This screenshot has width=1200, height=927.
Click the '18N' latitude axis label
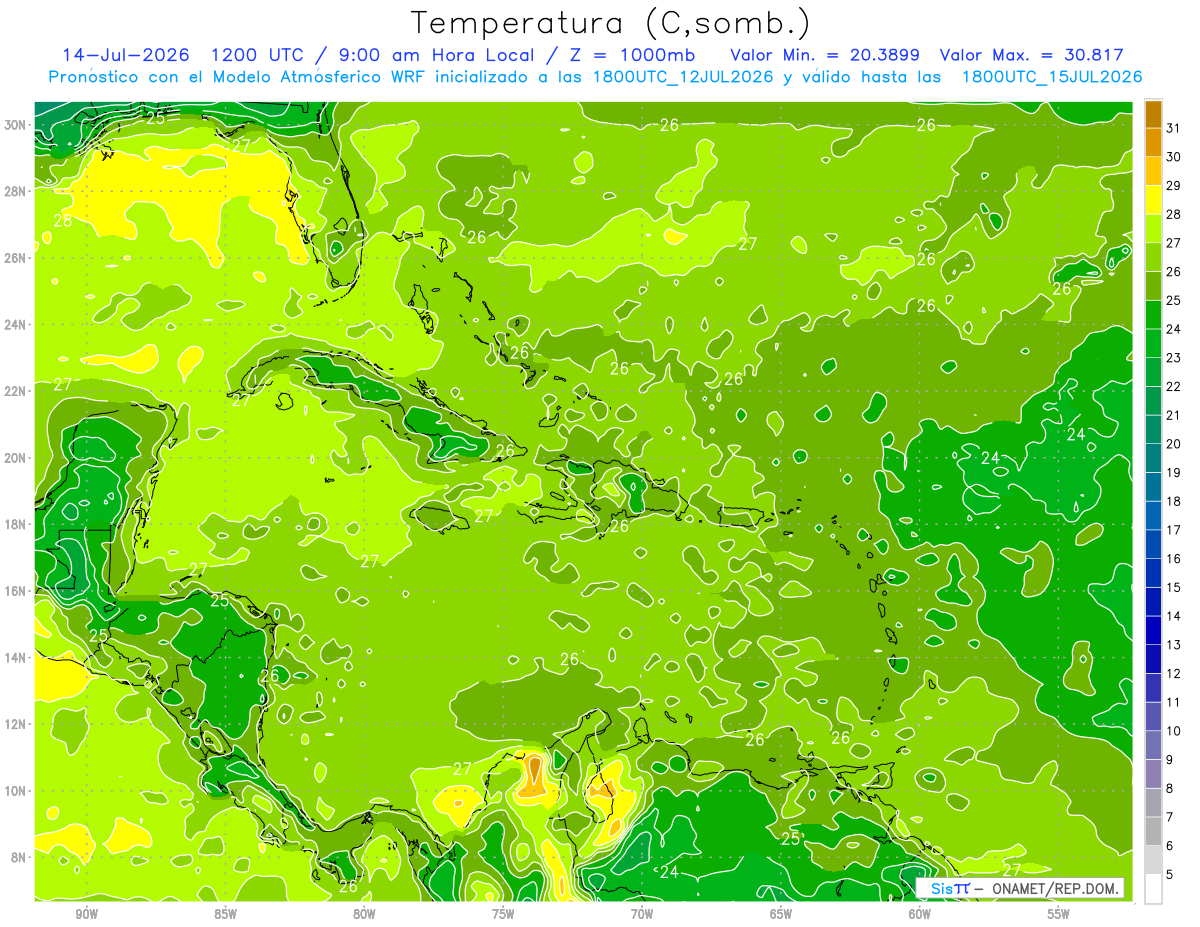click(16, 525)
